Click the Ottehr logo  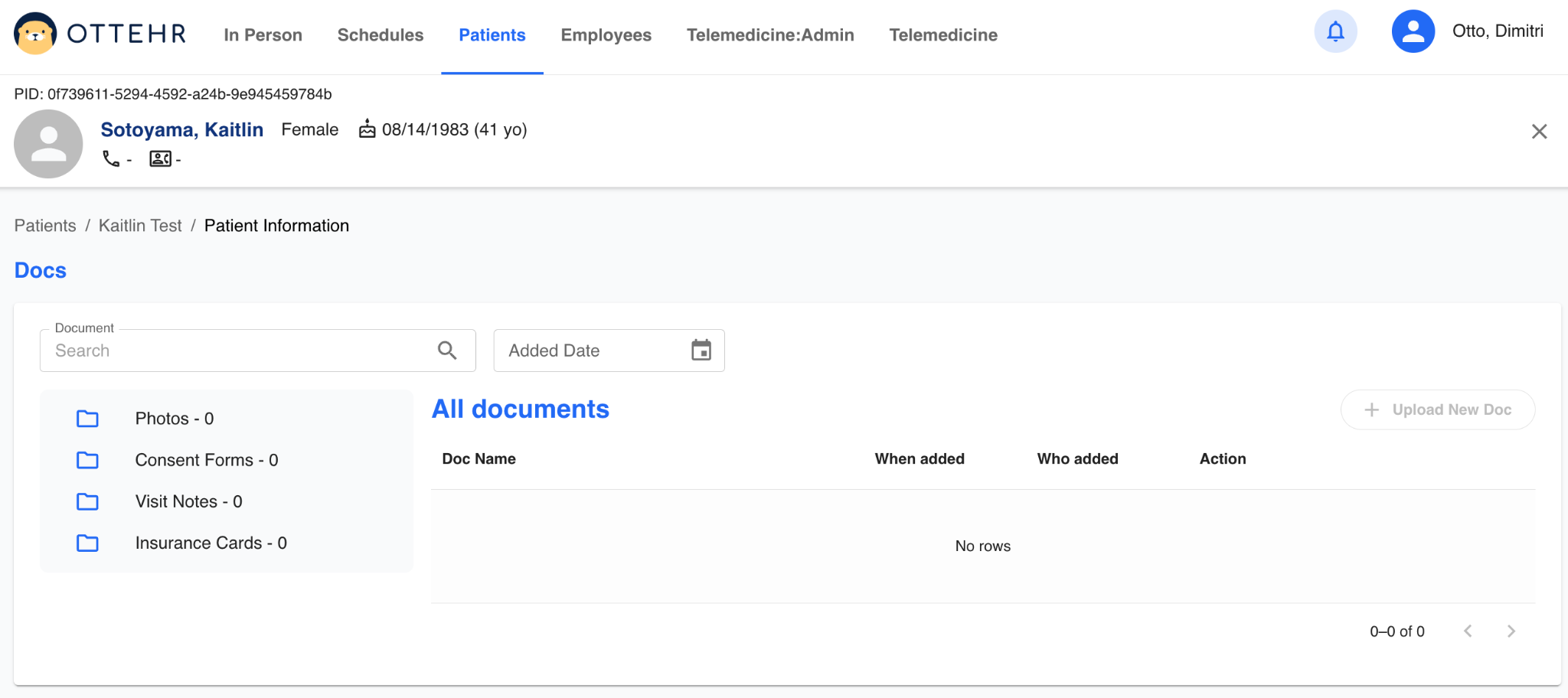click(100, 34)
